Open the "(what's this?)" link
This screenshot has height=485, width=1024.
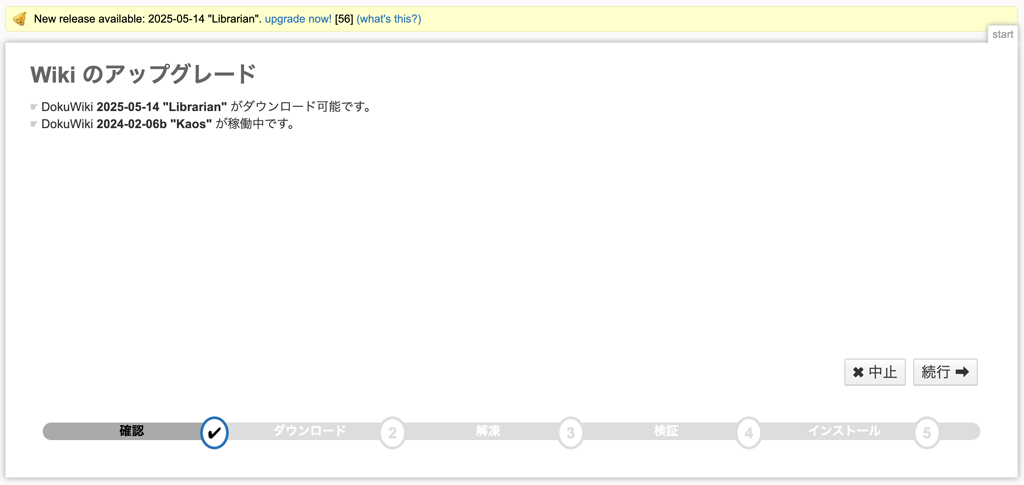(389, 19)
